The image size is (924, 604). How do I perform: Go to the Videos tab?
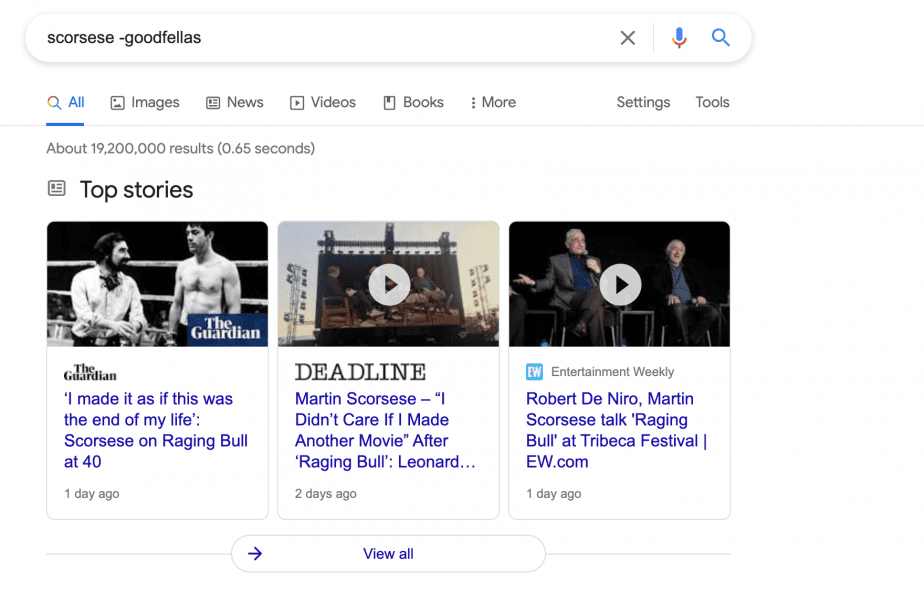323,103
